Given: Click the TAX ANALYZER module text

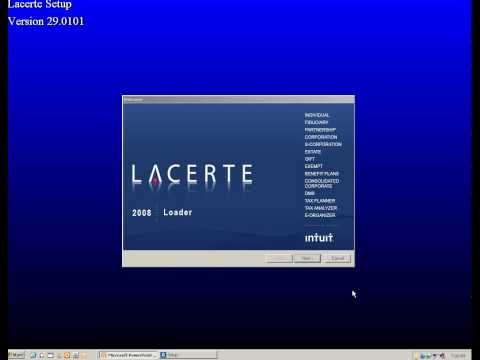Looking at the screenshot, I should pyautogui.click(x=321, y=208).
